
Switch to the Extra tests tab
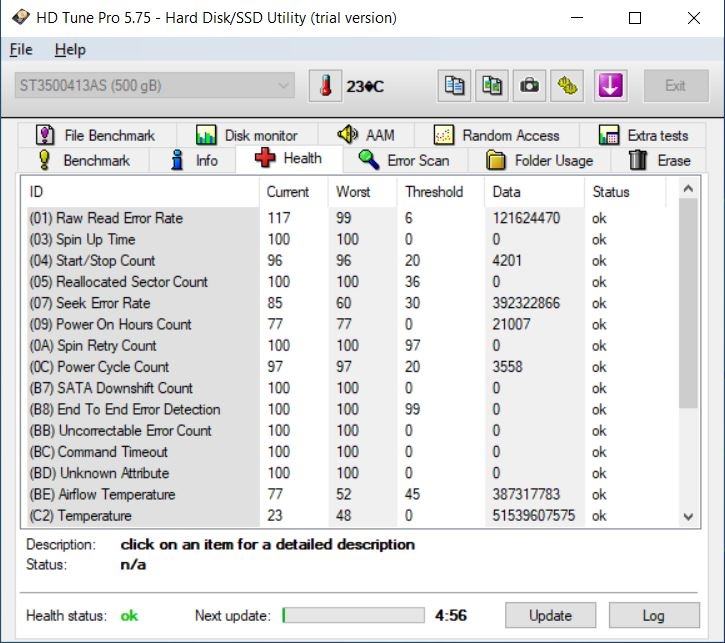pyautogui.click(x=643, y=135)
